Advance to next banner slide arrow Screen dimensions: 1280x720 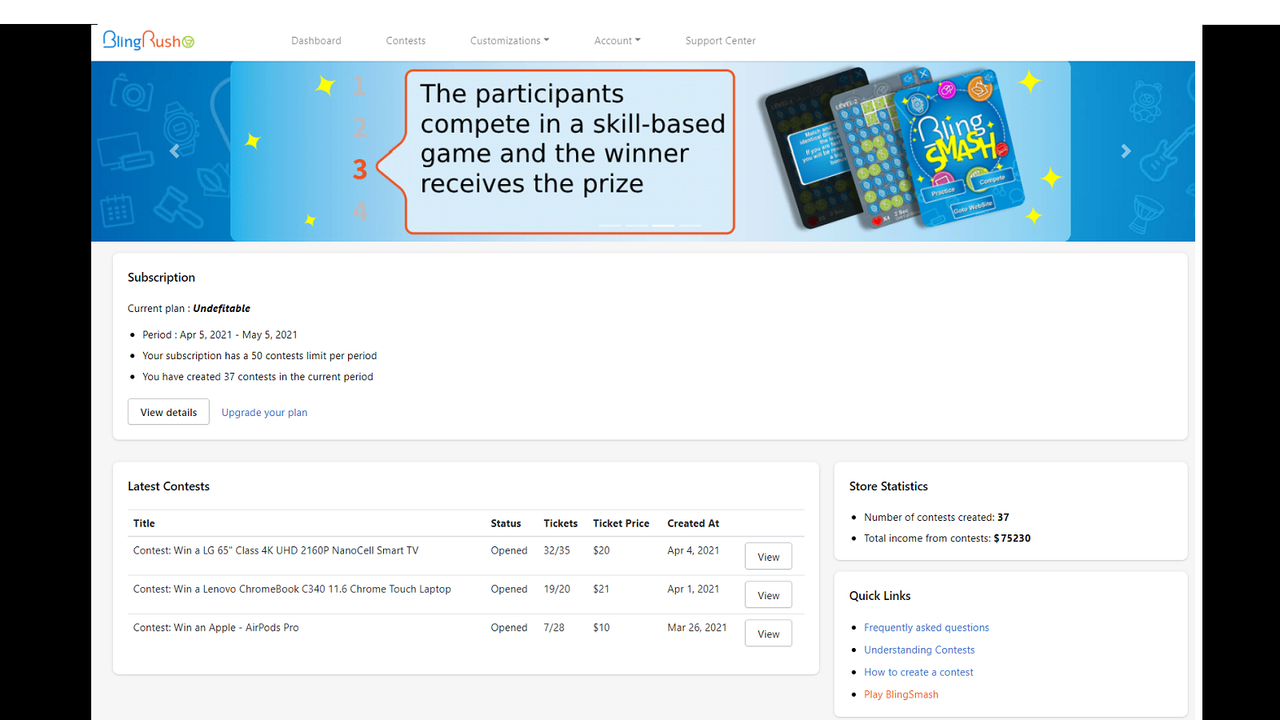pos(1125,151)
